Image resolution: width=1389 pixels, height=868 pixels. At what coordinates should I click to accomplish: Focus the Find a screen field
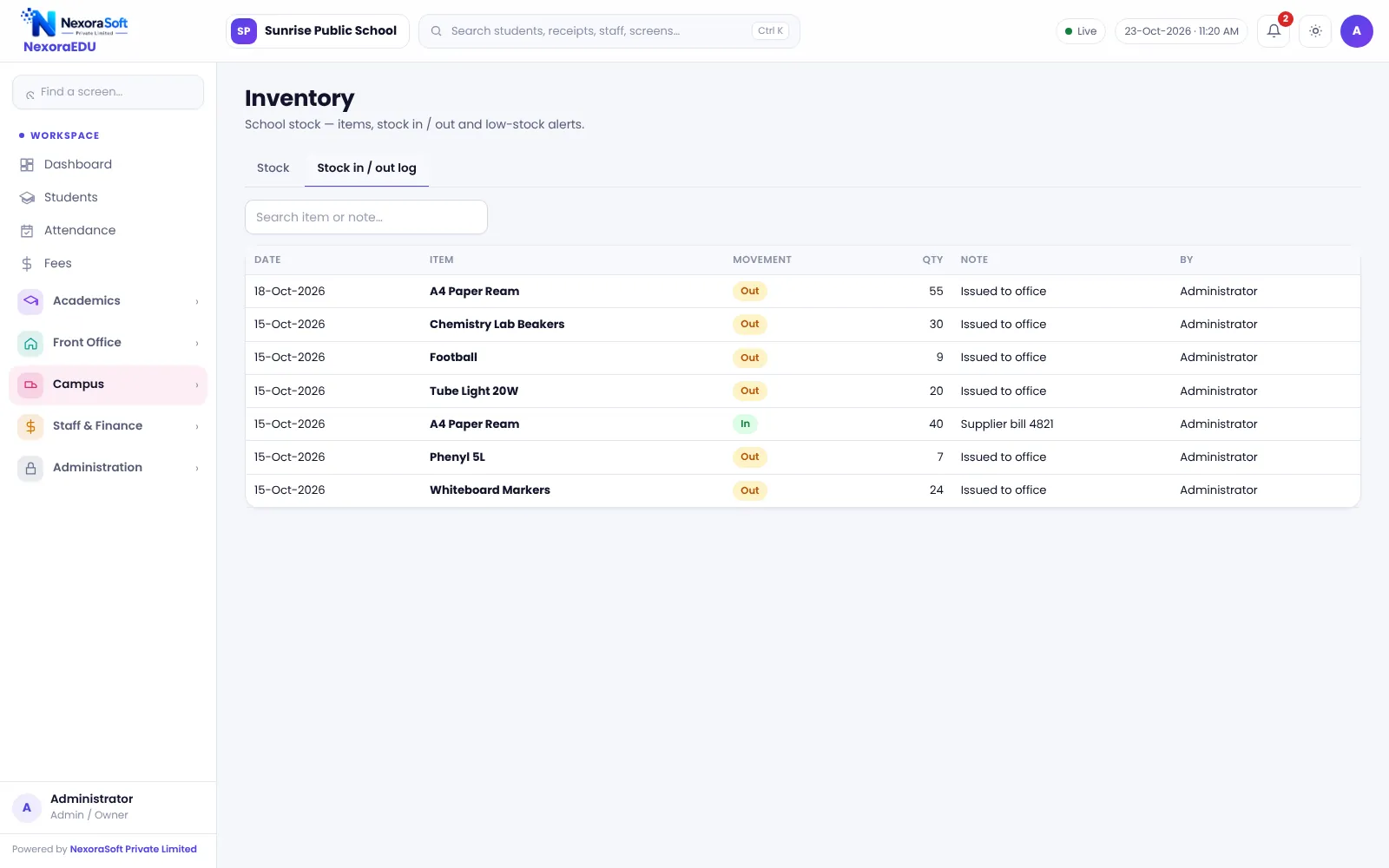pyautogui.click(x=108, y=92)
